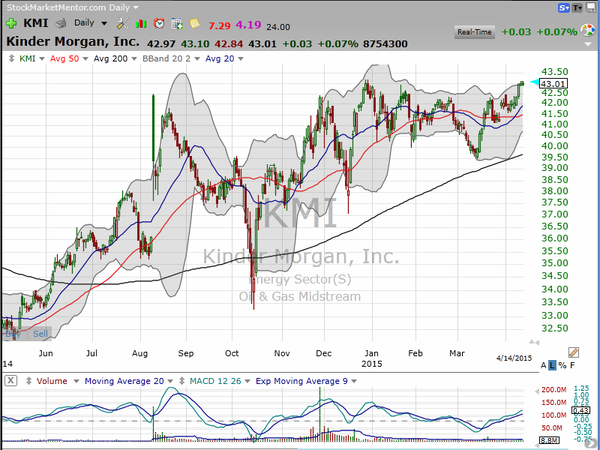
Task: Open the Exp Moving Average 9 dropdown
Action: click(x=354, y=381)
